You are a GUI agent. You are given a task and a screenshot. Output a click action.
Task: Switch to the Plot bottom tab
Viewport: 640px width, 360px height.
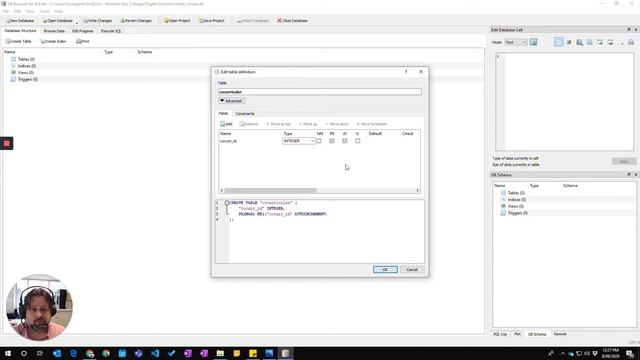517,334
